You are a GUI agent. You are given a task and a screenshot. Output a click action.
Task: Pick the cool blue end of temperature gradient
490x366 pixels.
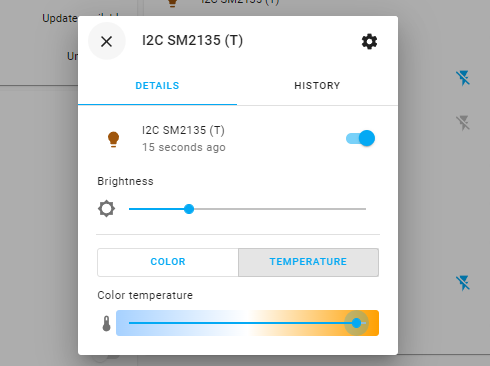(130, 323)
